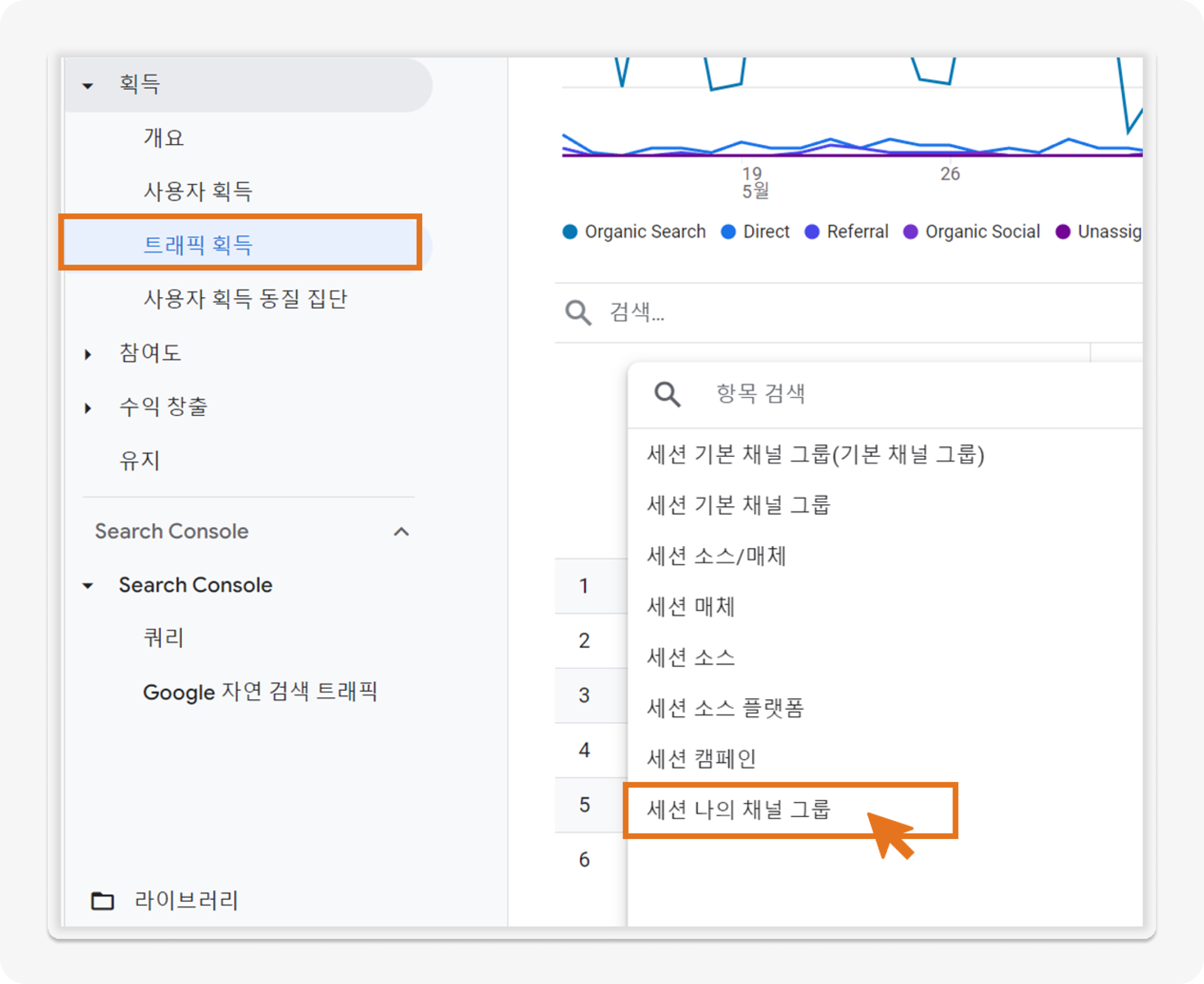Click the 수익 창출 section label
1204x984 pixels.
pos(163,406)
